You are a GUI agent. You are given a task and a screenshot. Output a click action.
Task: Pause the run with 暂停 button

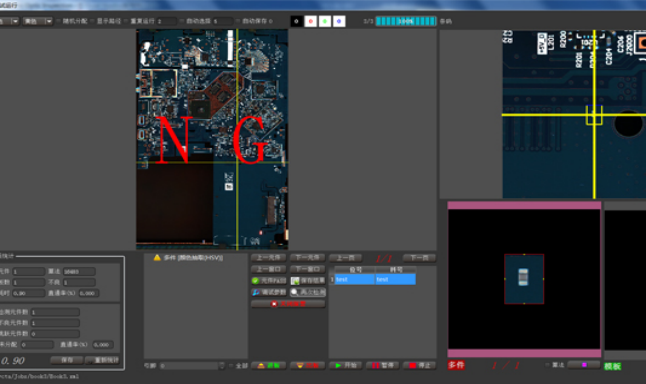pos(382,365)
